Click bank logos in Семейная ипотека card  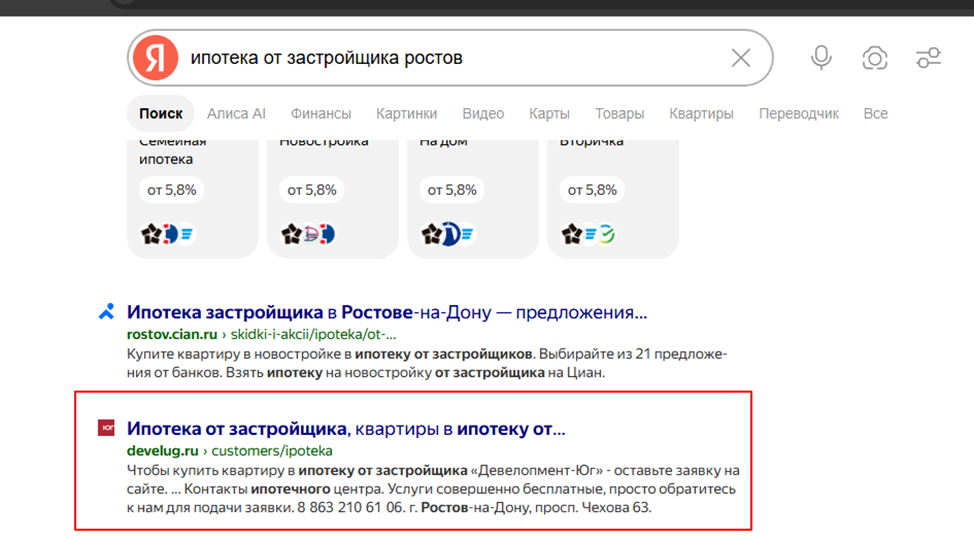(x=168, y=234)
